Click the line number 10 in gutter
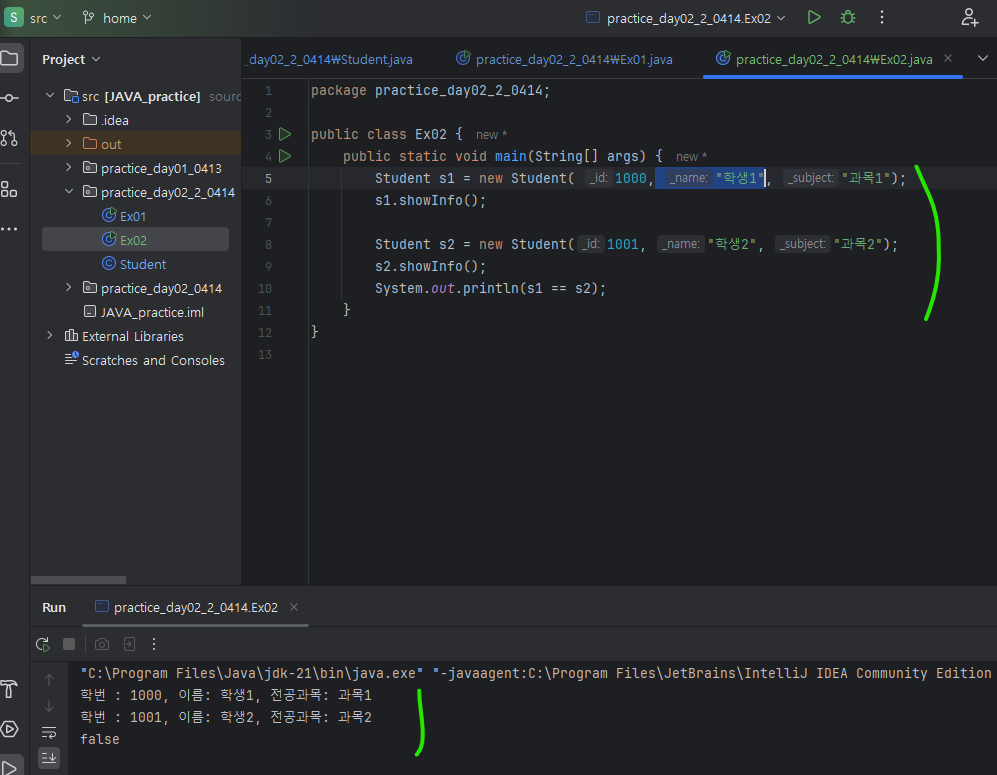 (x=265, y=289)
